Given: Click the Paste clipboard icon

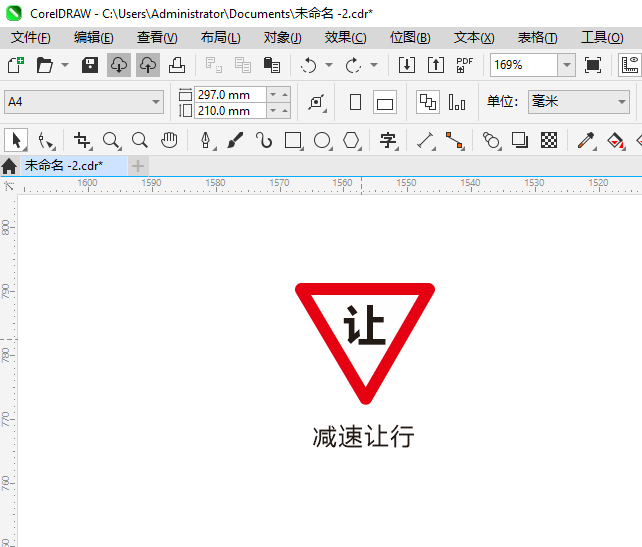Looking at the screenshot, I should pyautogui.click(x=272, y=65).
